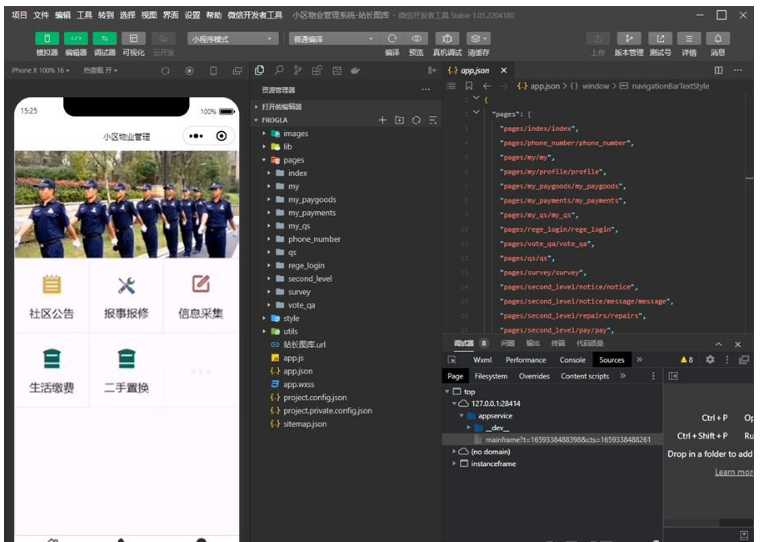This screenshot has height=542, width=764.
Task: Toggle the editor panel button
Action: [76, 39]
